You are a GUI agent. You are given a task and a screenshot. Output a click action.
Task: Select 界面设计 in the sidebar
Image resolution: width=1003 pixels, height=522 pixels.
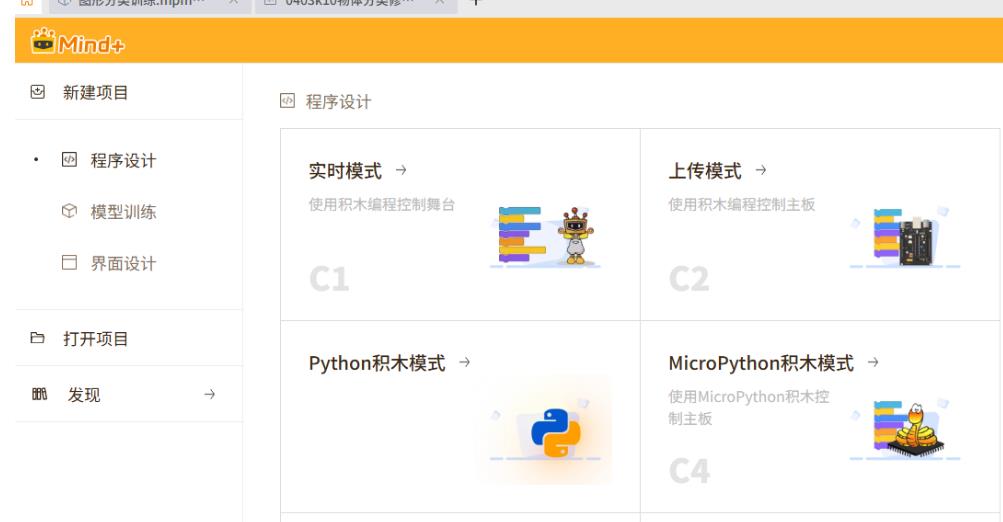[123, 264]
